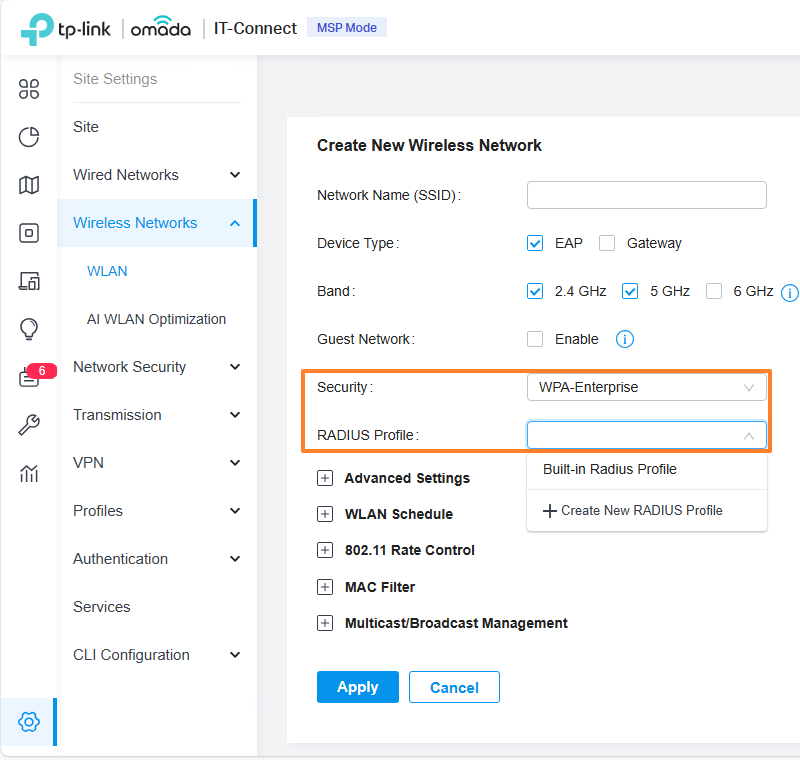
Task: Uncheck the EAP device type checkbox
Action: (x=535, y=243)
